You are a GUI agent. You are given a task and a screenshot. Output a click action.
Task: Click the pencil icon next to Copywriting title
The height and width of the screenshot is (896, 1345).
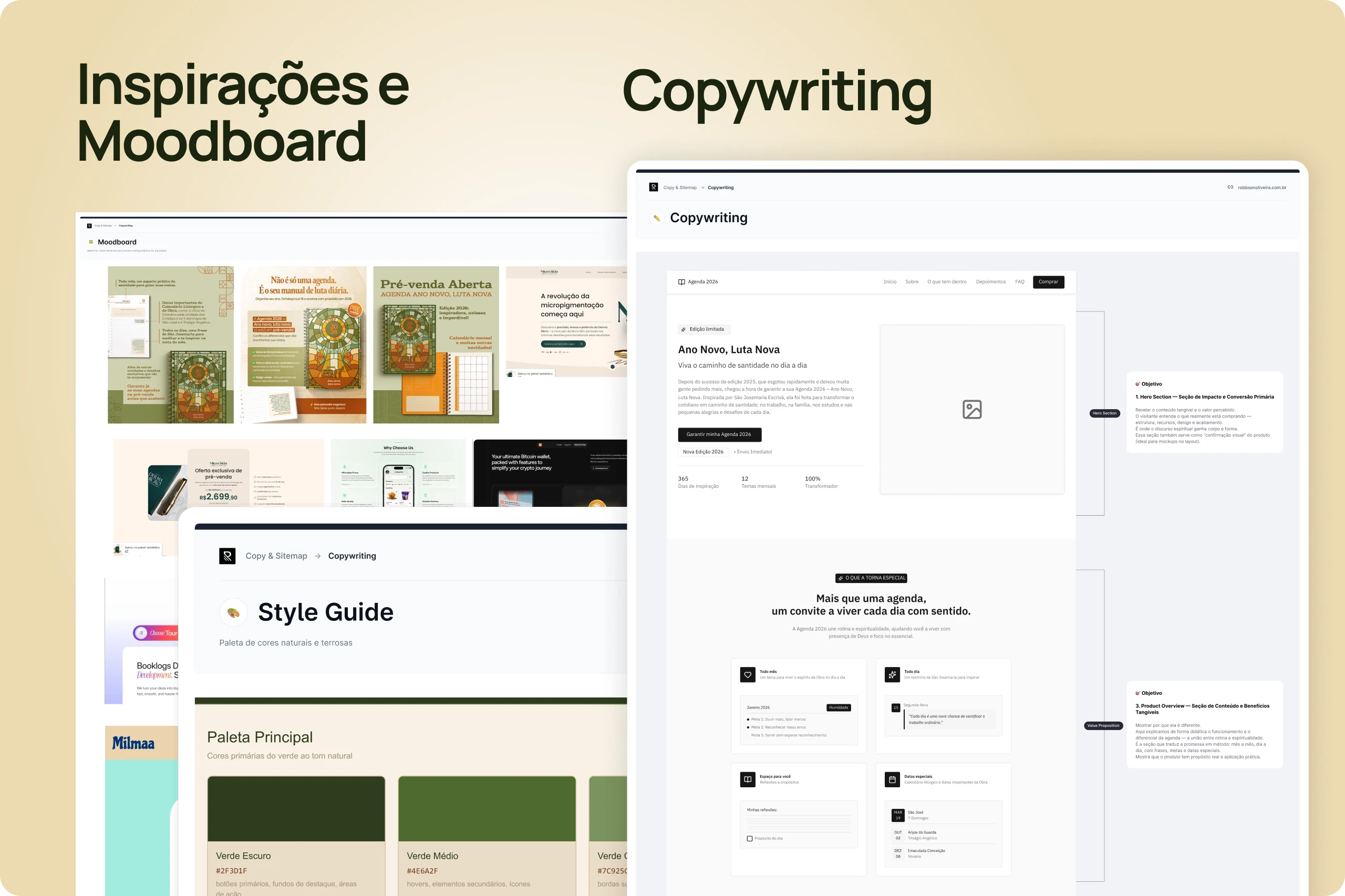656,218
